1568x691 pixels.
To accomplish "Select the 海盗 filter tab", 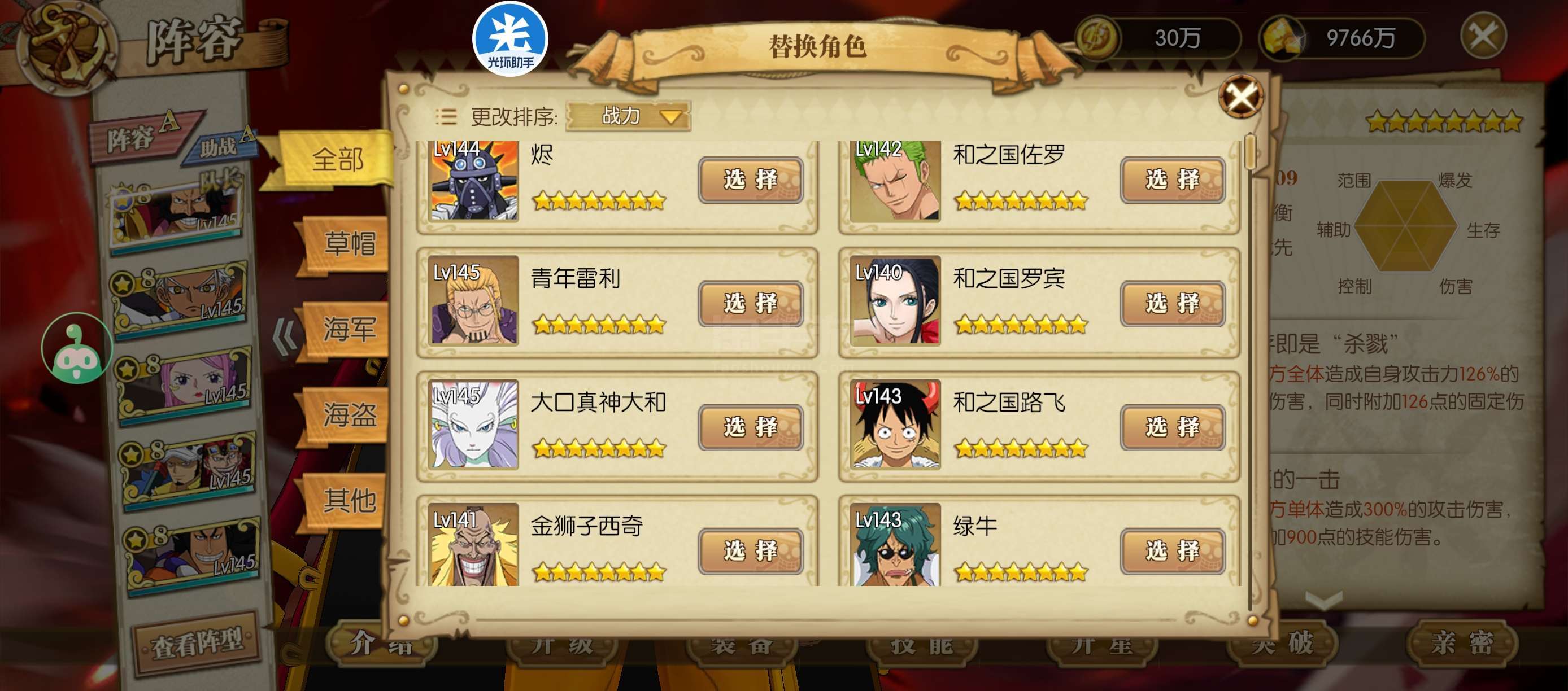I will coord(347,415).
